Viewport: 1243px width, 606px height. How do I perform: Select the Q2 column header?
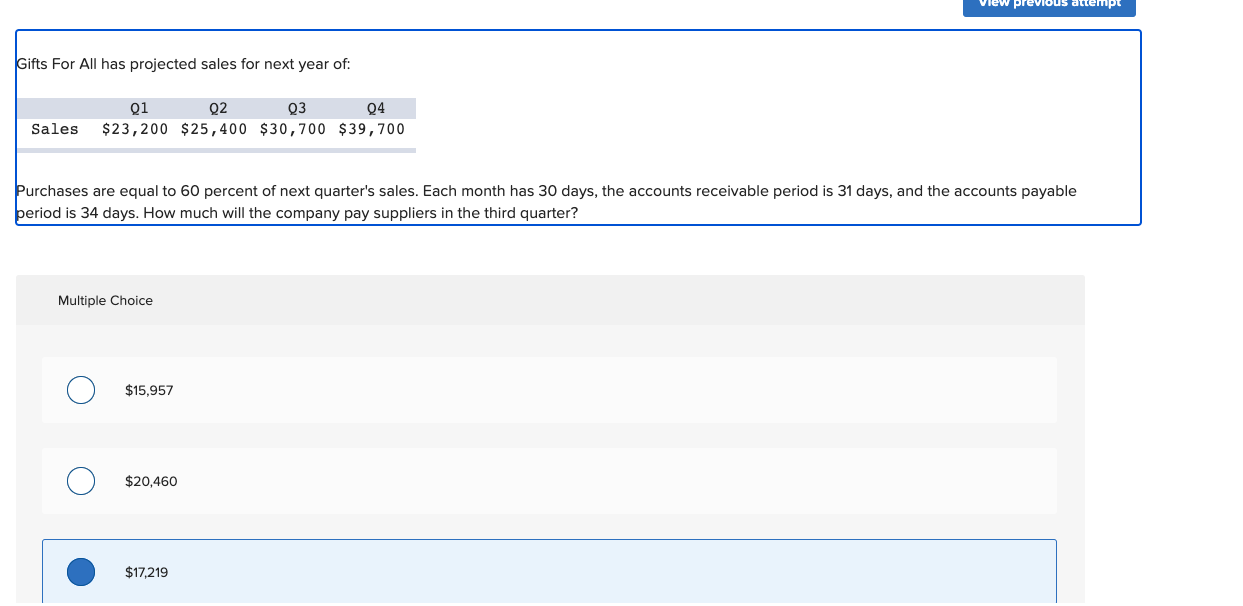pyautogui.click(x=217, y=108)
